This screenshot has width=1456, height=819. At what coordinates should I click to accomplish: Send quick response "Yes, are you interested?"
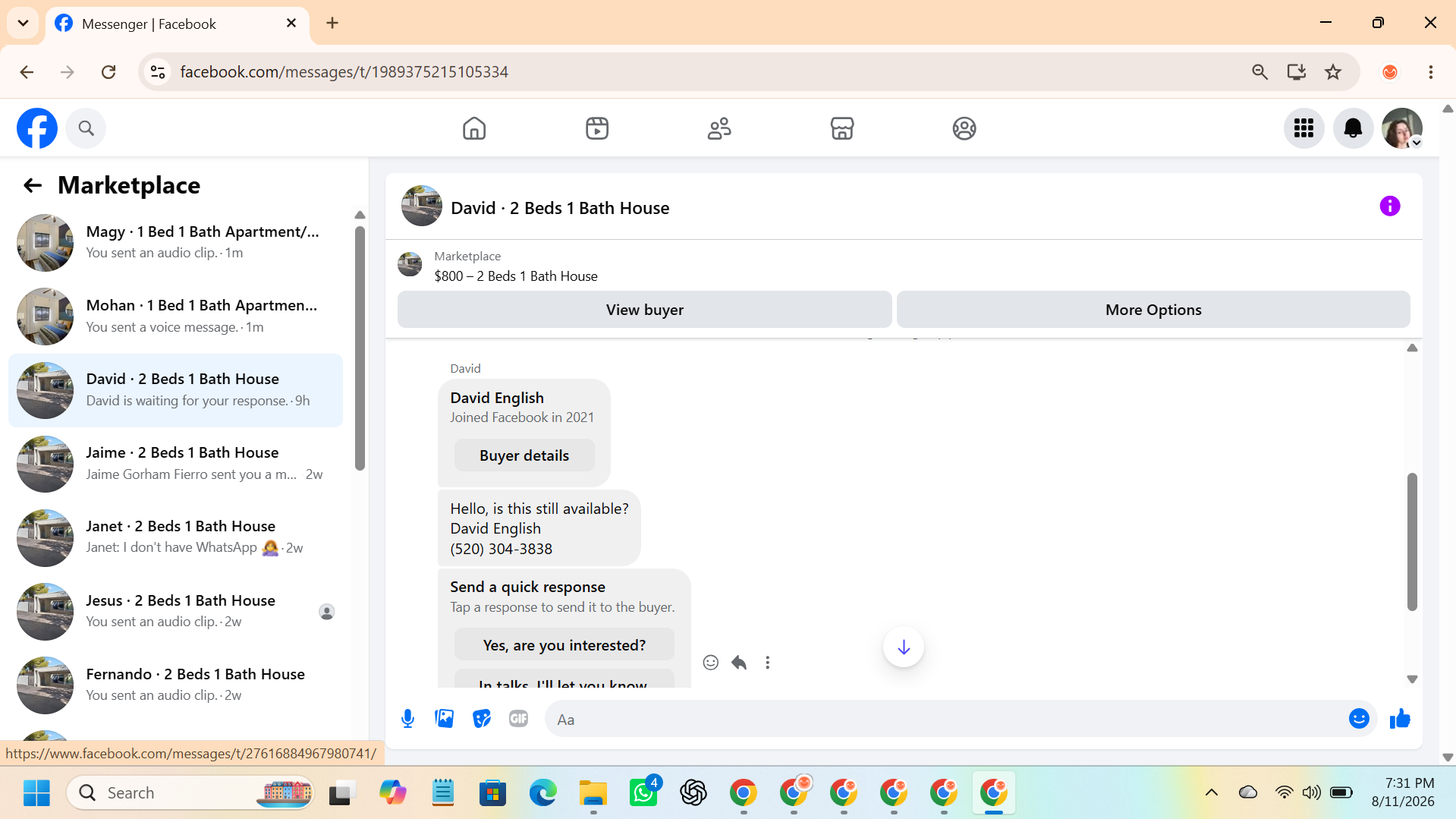point(564,645)
